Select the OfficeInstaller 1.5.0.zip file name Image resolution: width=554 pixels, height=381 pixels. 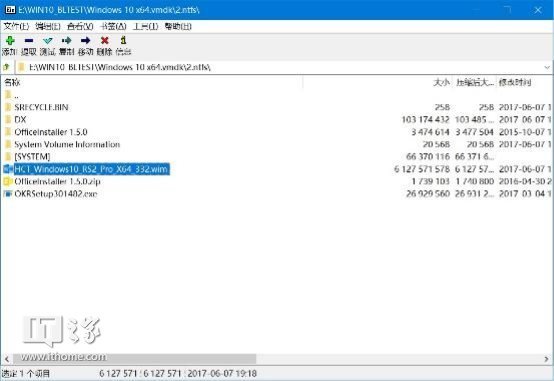[x=57, y=181]
